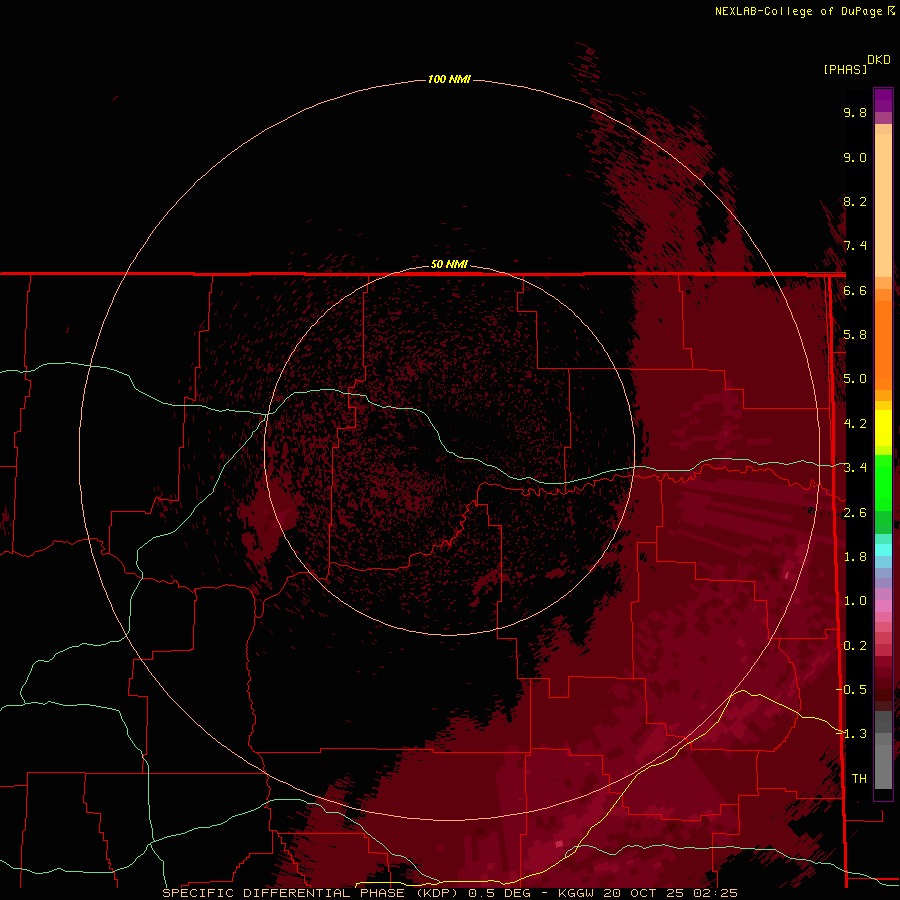Pick the pink band of the color bar
This screenshot has height=900, width=900.
pos(883,607)
